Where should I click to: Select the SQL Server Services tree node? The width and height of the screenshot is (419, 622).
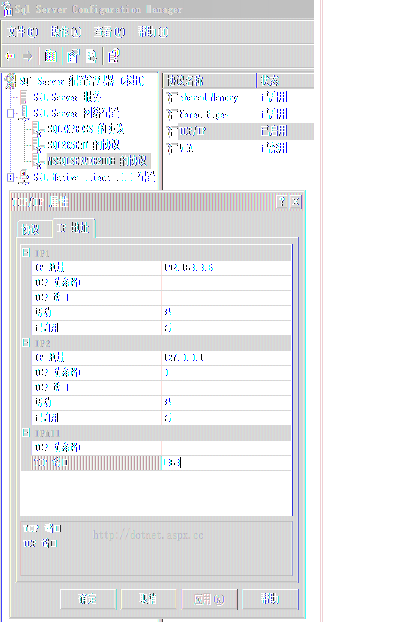[67, 97]
